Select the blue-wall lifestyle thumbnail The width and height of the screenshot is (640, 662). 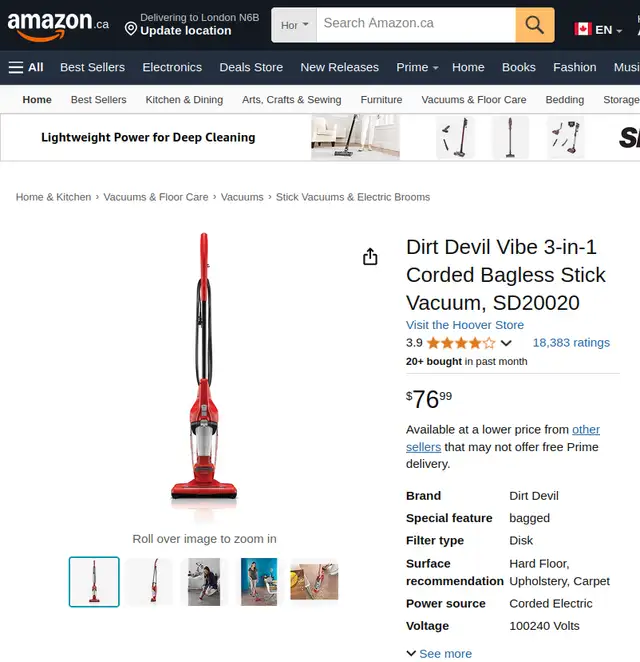[x=259, y=581]
